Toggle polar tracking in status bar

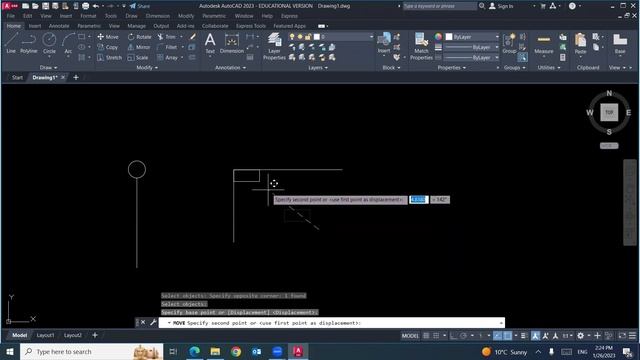(x=463, y=336)
